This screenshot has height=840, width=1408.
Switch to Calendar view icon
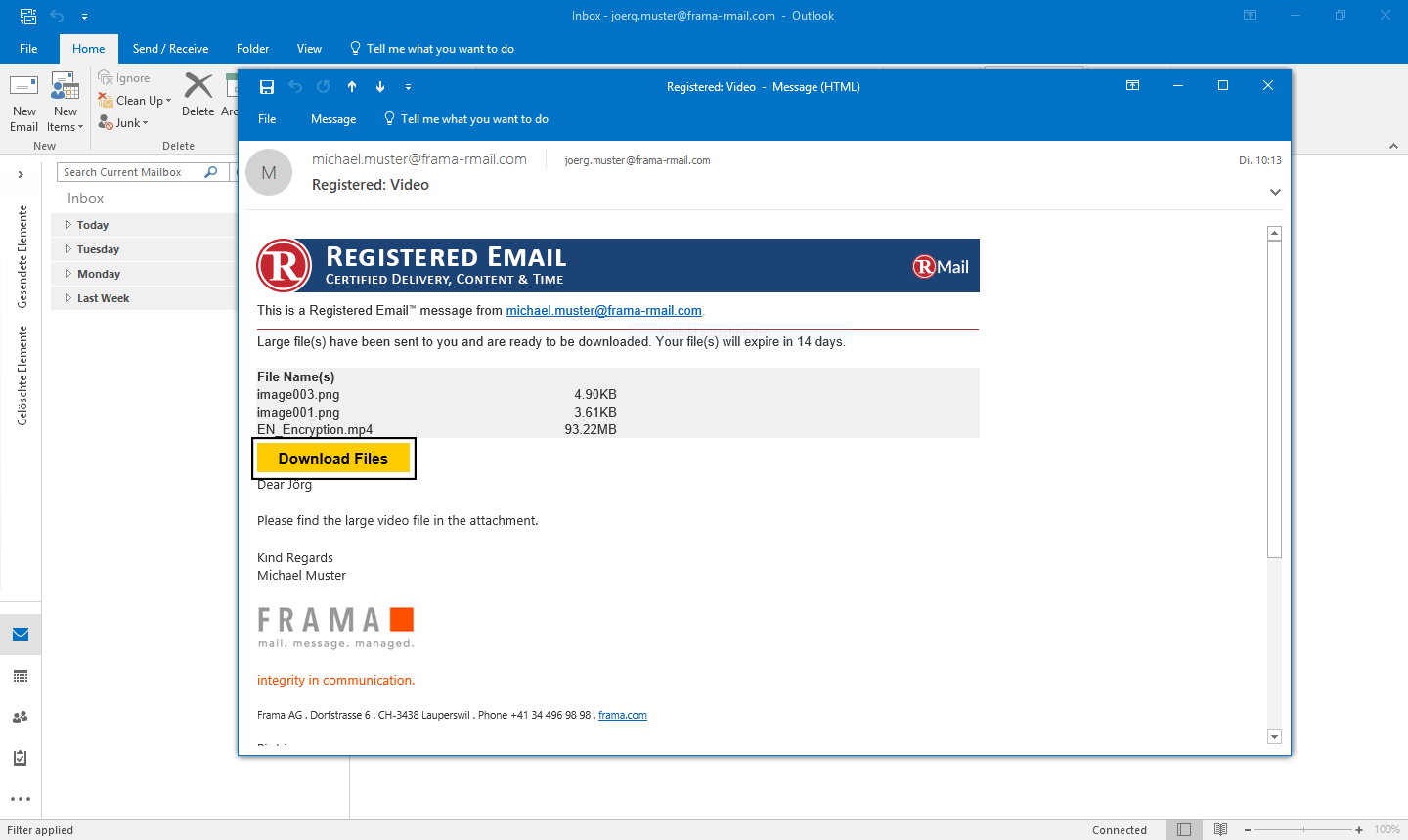click(x=21, y=676)
